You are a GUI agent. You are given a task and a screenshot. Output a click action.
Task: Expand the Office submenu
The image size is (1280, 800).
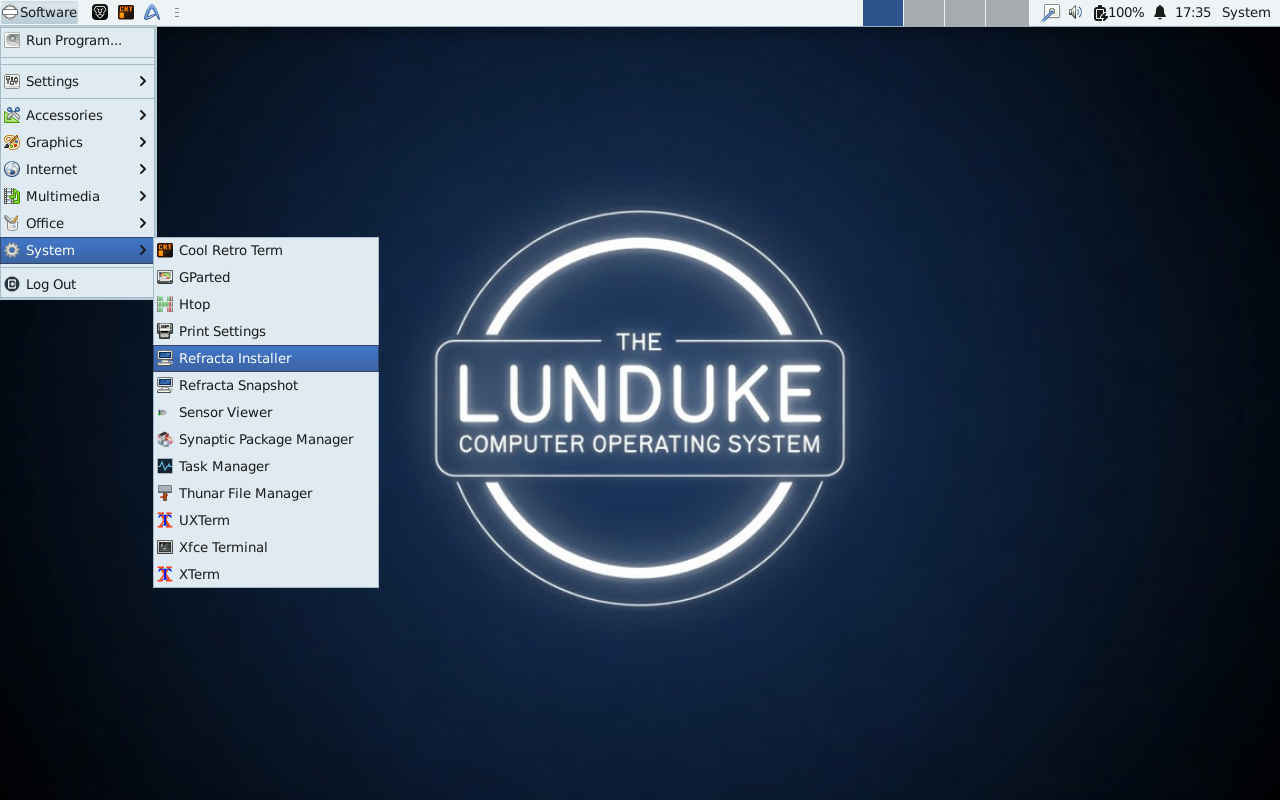point(77,223)
